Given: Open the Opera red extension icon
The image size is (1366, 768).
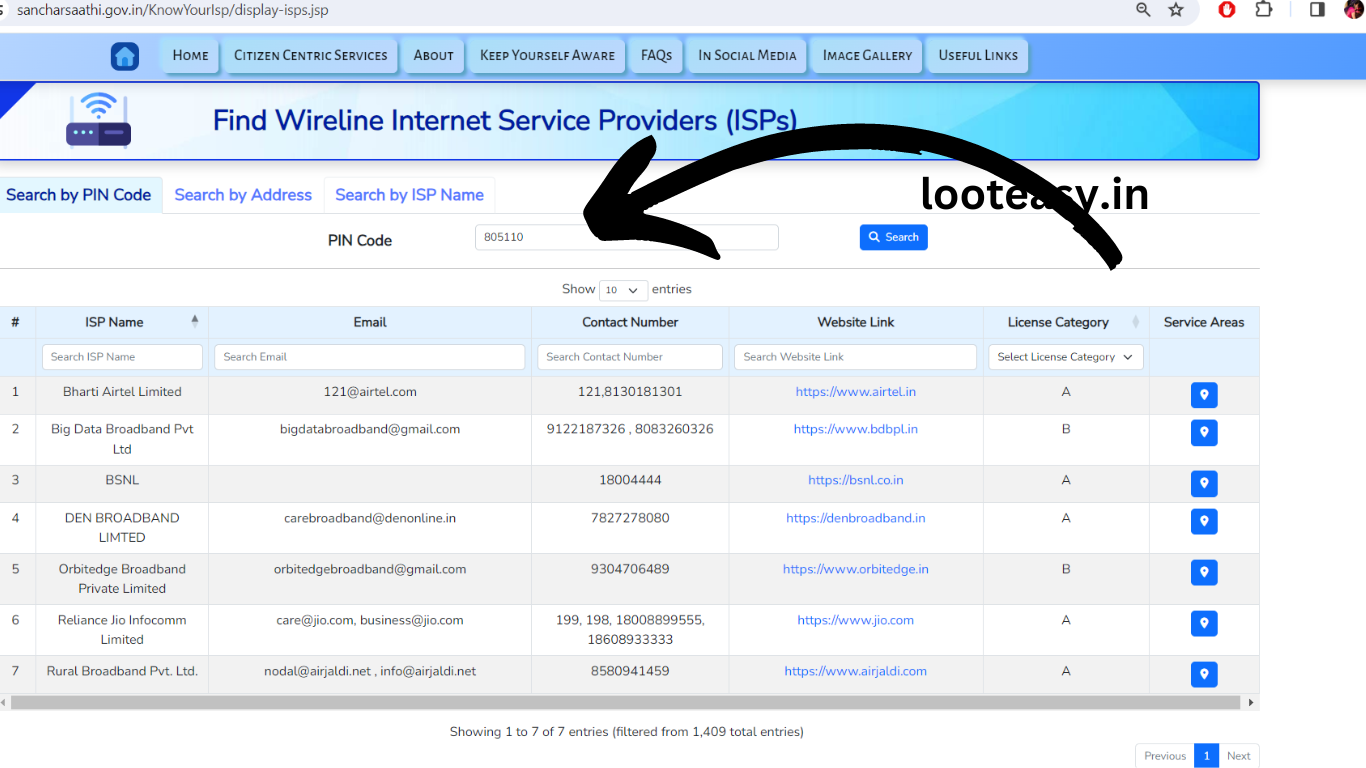Looking at the screenshot, I should coord(1227,10).
